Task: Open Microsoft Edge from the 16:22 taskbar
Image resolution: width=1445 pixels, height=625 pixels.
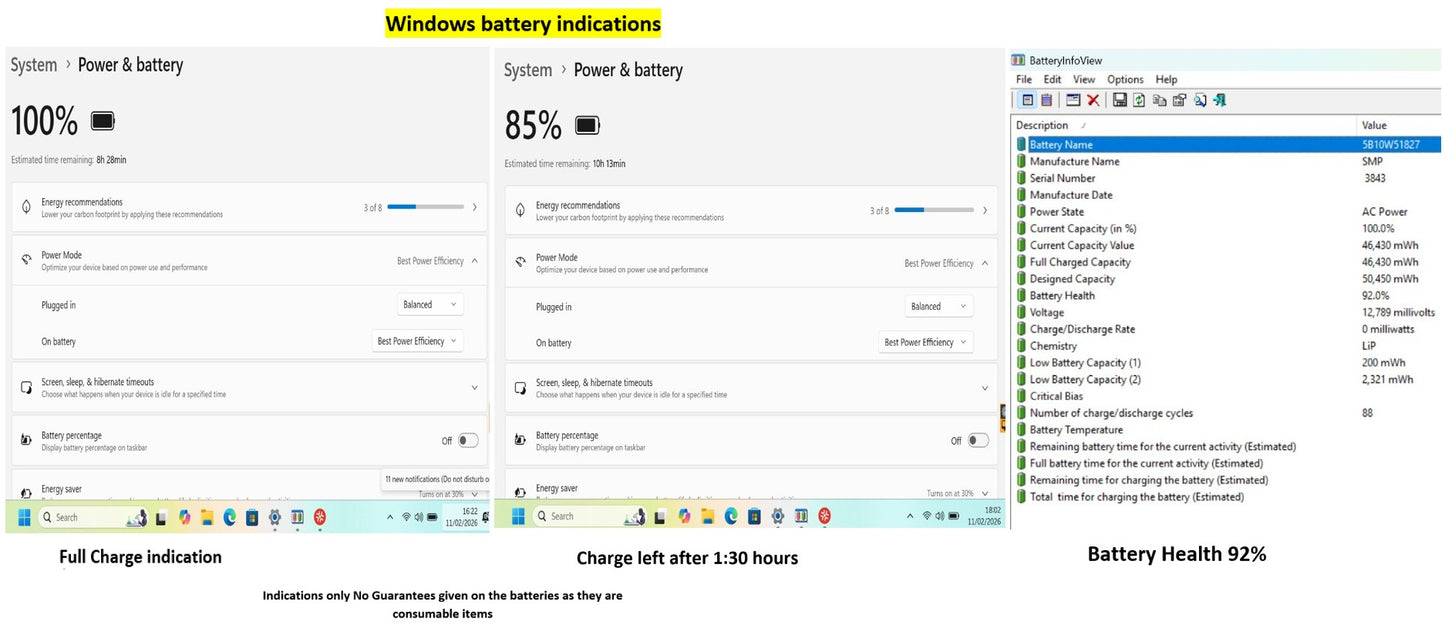Action: pos(229,517)
